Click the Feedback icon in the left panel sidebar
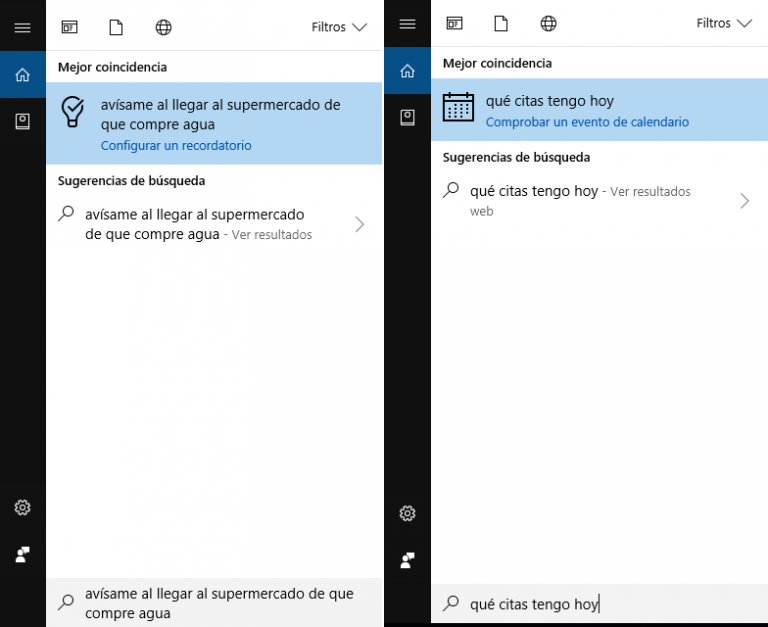The width and height of the screenshot is (768, 627). (22, 554)
